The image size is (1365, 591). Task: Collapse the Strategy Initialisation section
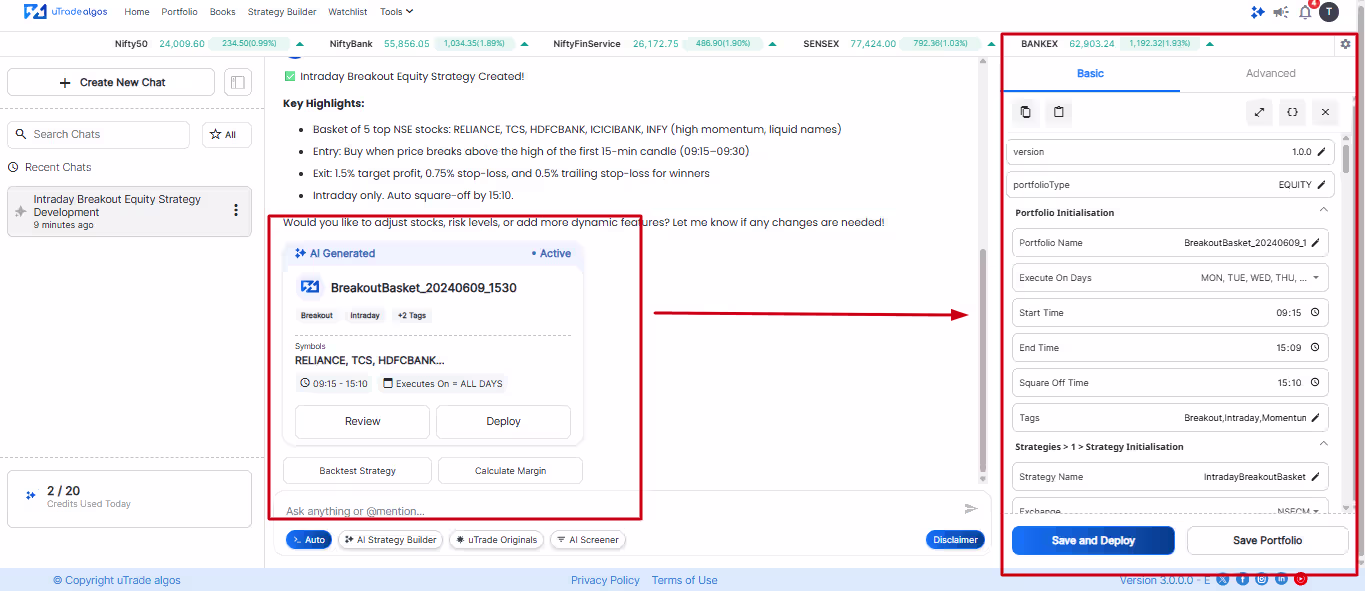tap(1324, 444)
